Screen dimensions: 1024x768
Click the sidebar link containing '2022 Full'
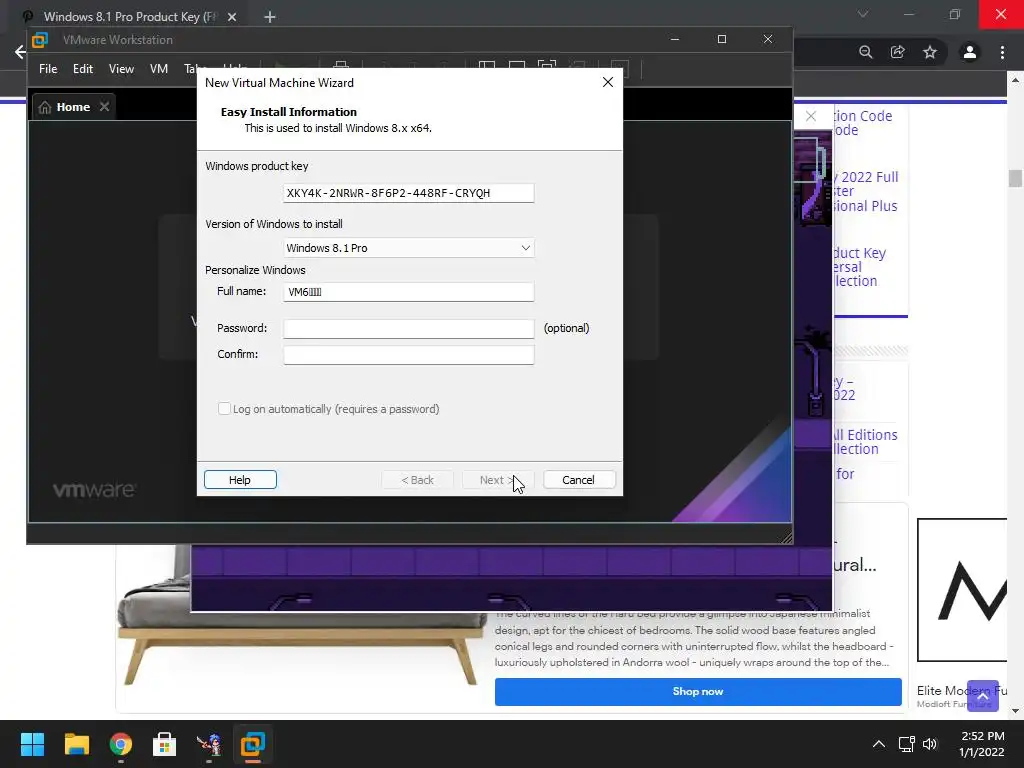pyautogui.click(x=866, y=191)
